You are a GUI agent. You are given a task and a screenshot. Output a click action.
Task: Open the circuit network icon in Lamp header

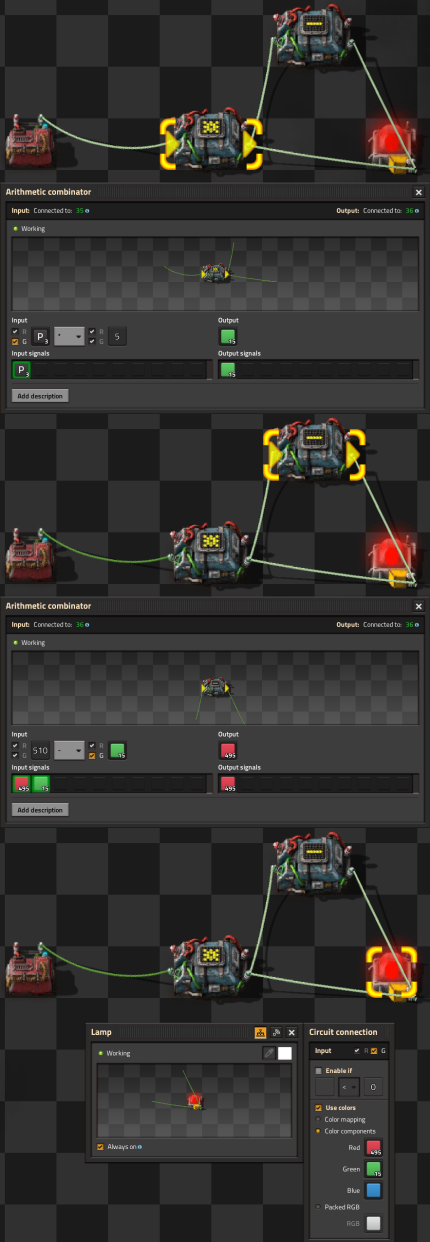[x=260, y=1032]
